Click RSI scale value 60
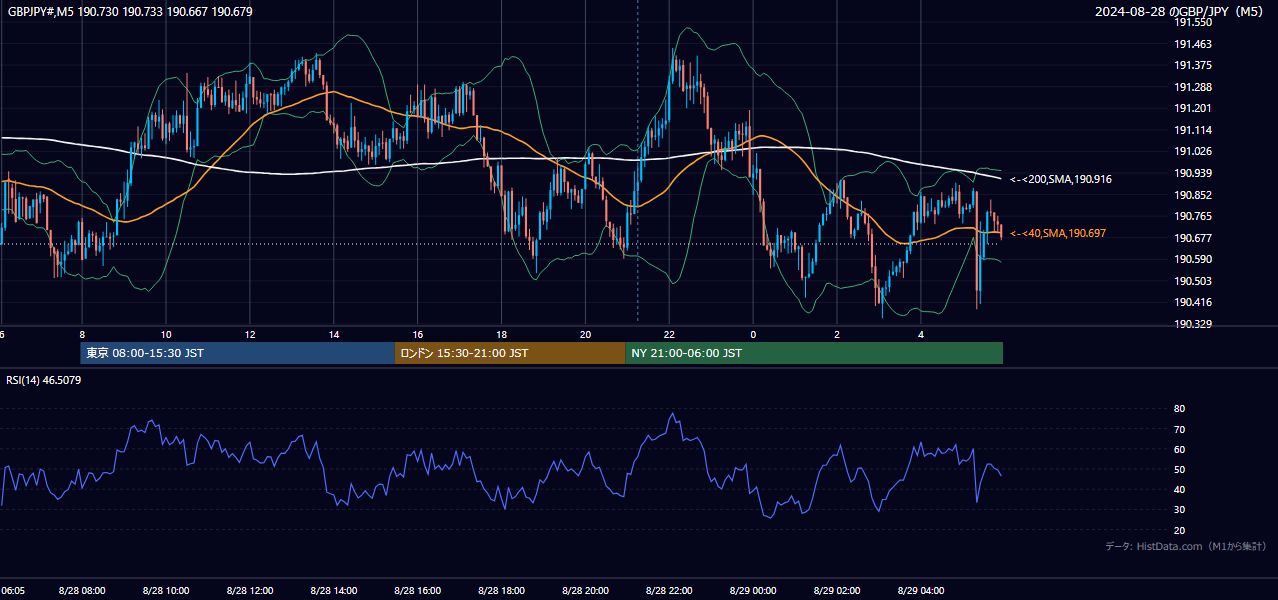1278x600 pixels. click(1179, 449)
